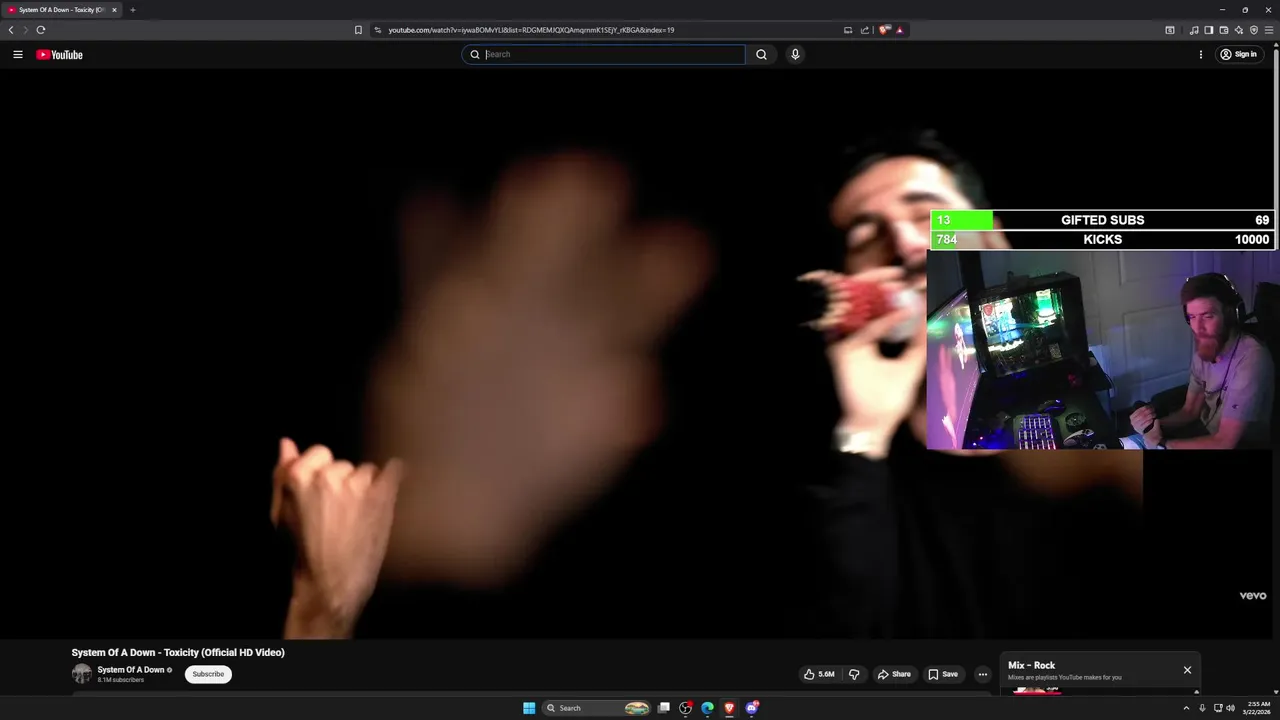Click the vevo logo in the player

pyautogui.click(x=1253, y=596)
